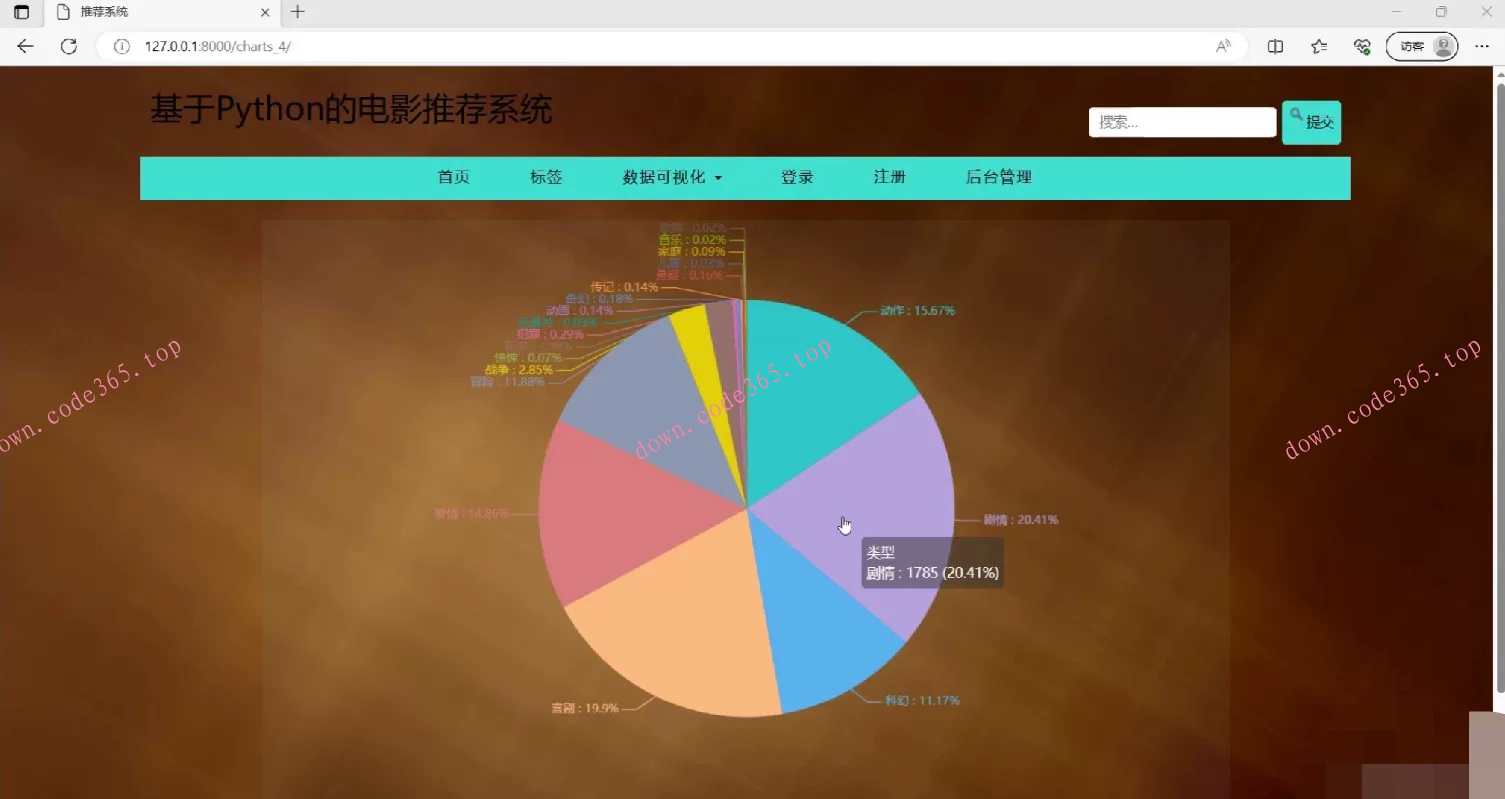Select 首页 in the navigation bar
The image size is (1505, 799).
(453, 177)
